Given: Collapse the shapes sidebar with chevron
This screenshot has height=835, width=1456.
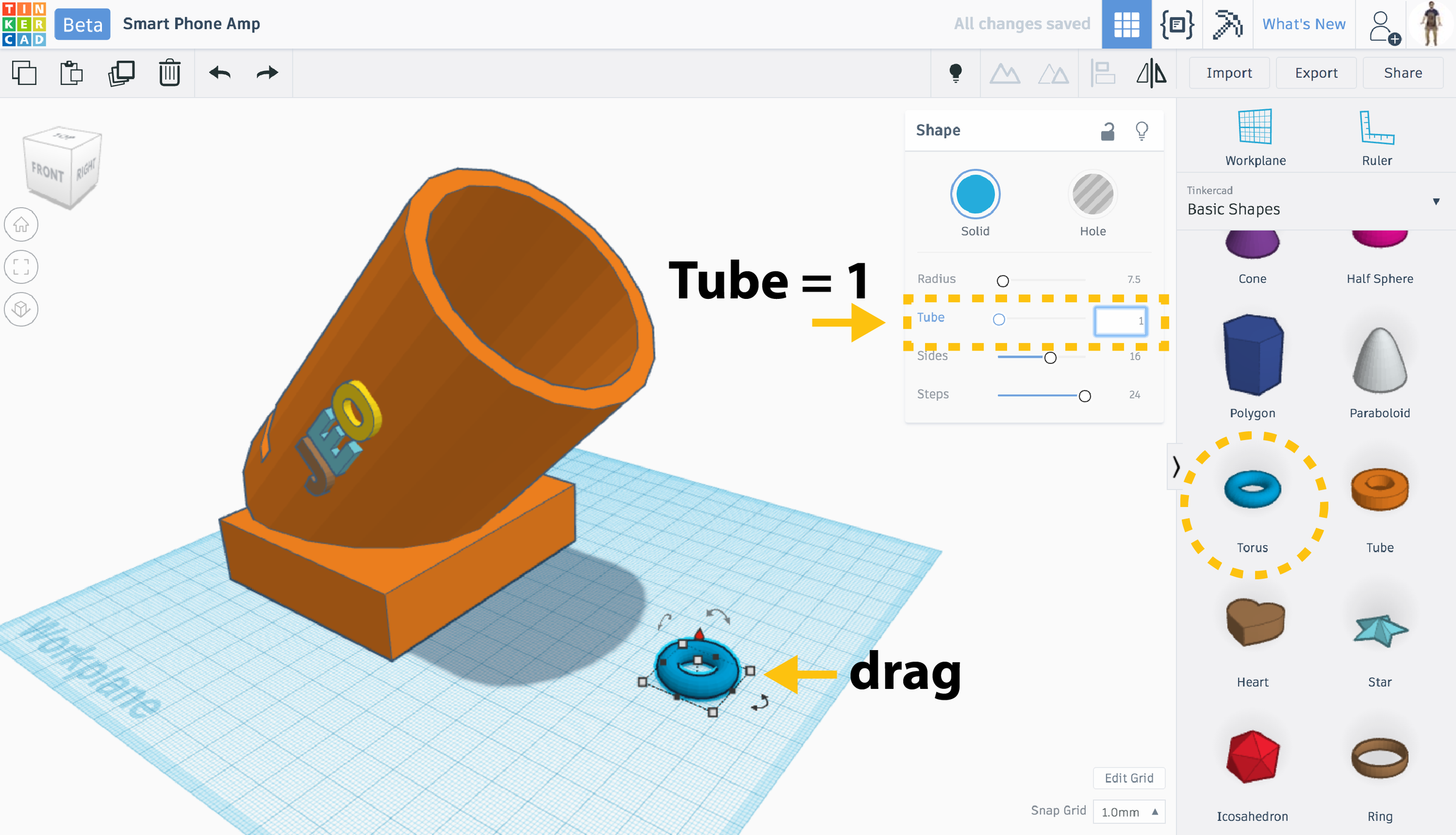Looking at the screenshot, I should point(1176,466).
